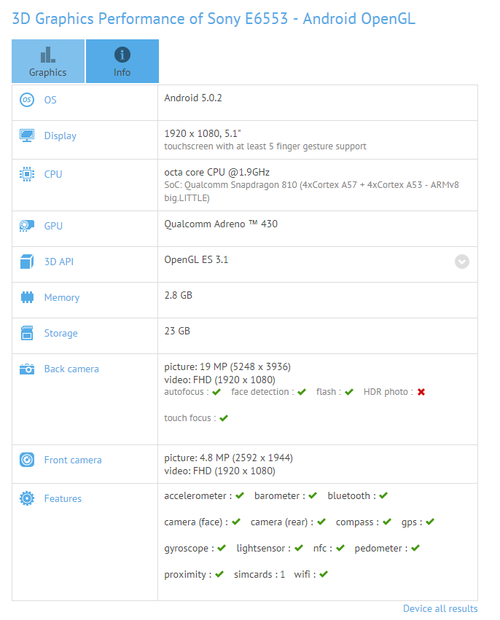Click the GPU card icon
The width and height of the screenshot is (500, 620).
pos(27,226)
